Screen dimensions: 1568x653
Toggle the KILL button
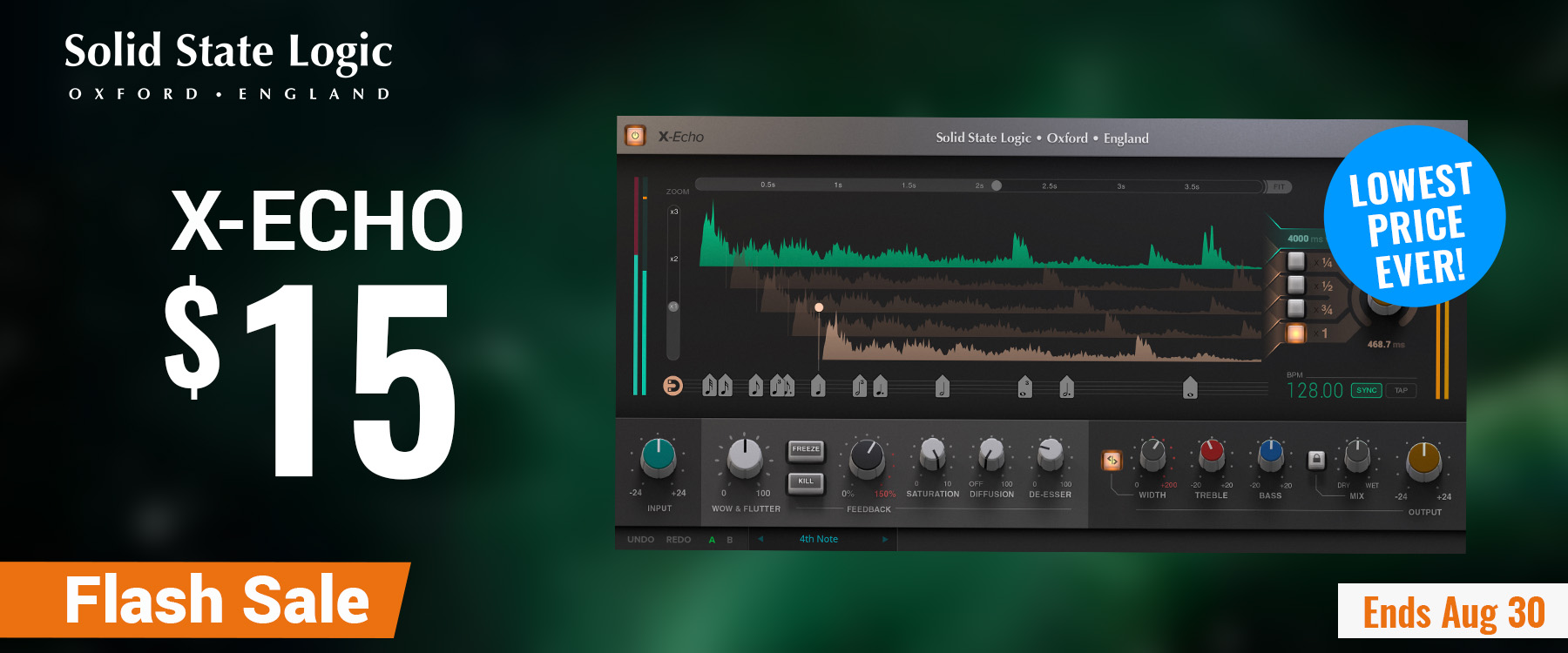click(806, 482)
